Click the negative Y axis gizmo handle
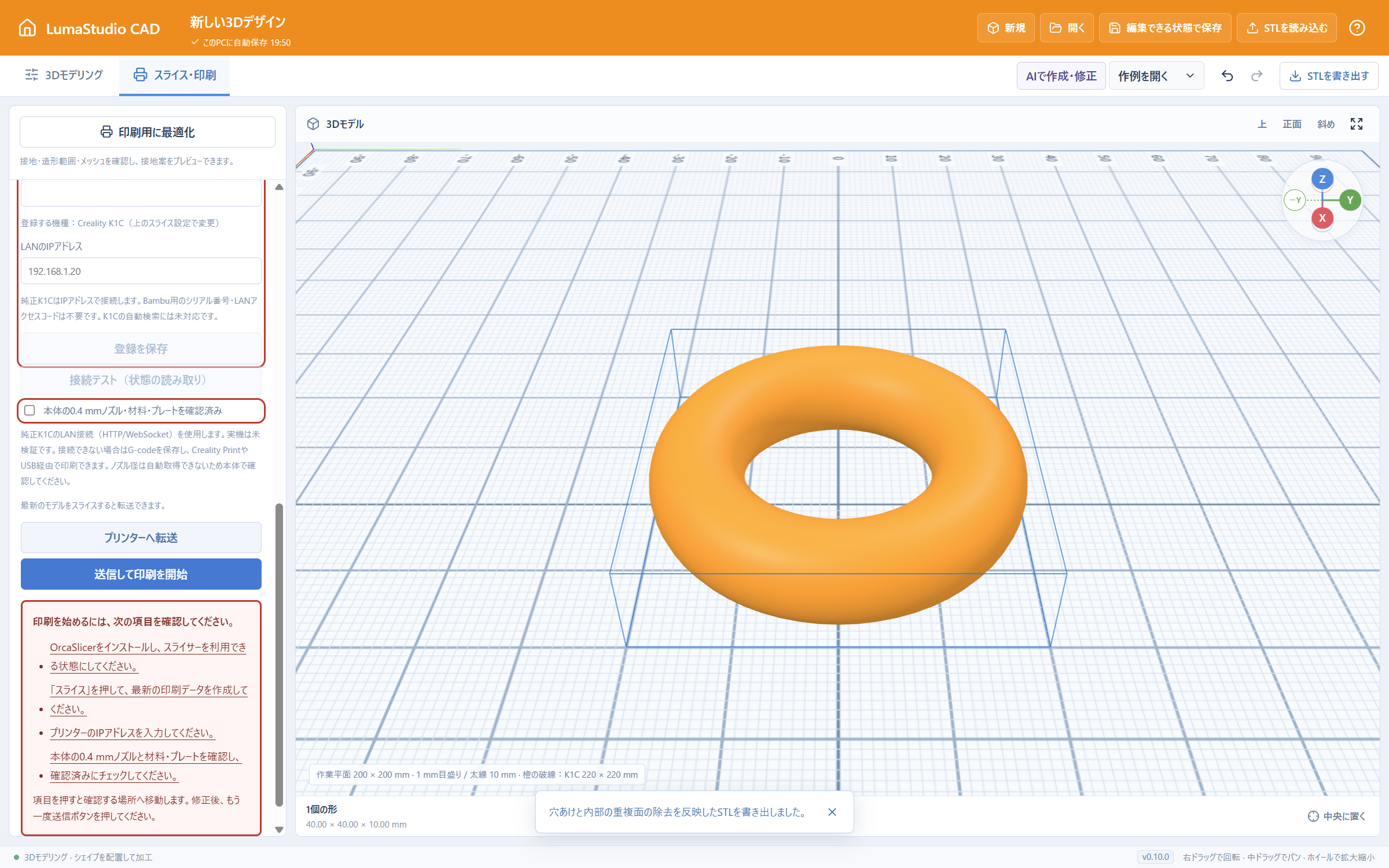1389x868 pixels. coord(1295,200)
